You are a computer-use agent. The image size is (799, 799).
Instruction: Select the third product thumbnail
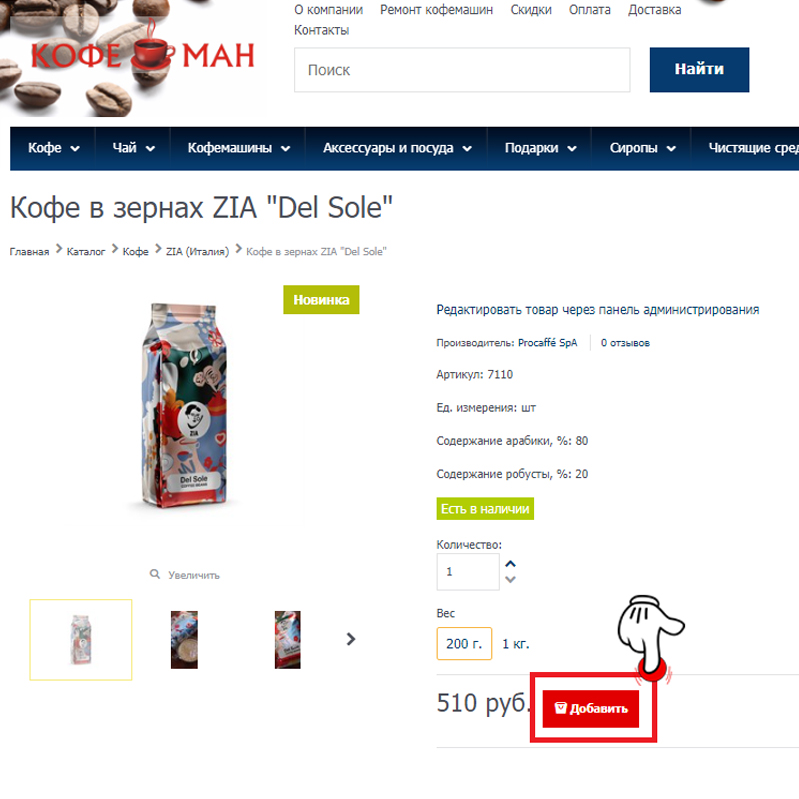(287, 640)
